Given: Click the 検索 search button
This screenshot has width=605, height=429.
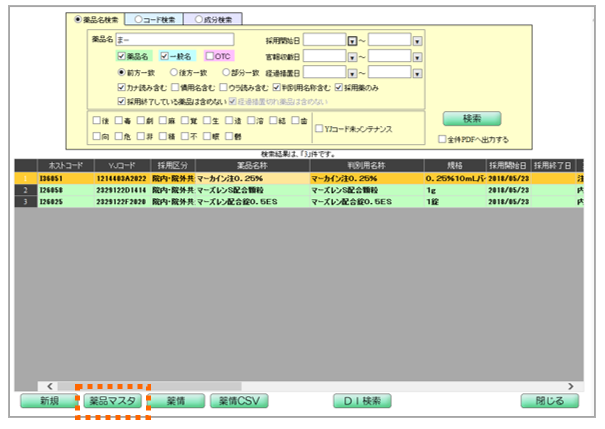Looking at the screenshot, I should pos(472,118).
